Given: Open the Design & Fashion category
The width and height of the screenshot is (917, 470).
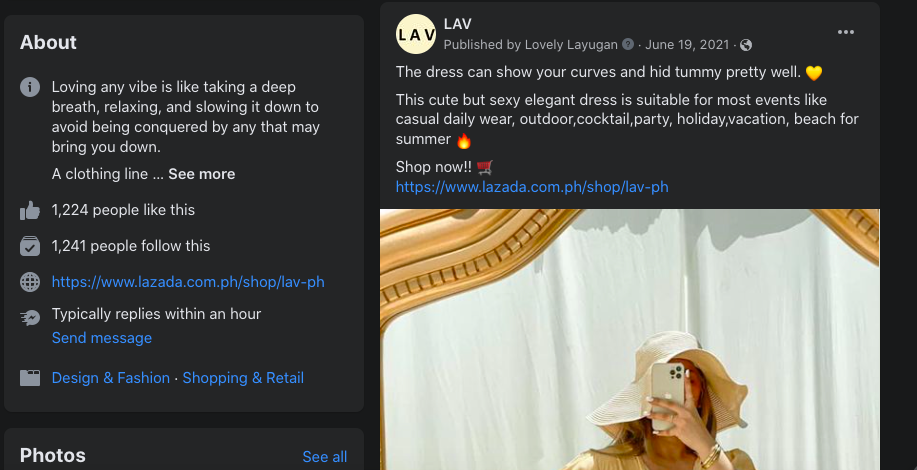Looking at the screenshot, I should coord(111,378).
